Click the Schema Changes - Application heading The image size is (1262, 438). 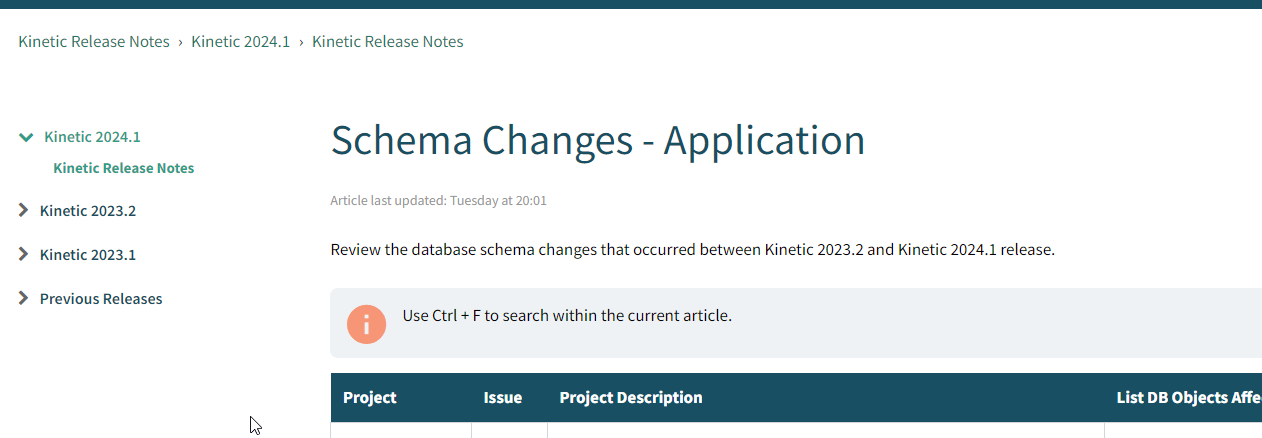point(598,141)
